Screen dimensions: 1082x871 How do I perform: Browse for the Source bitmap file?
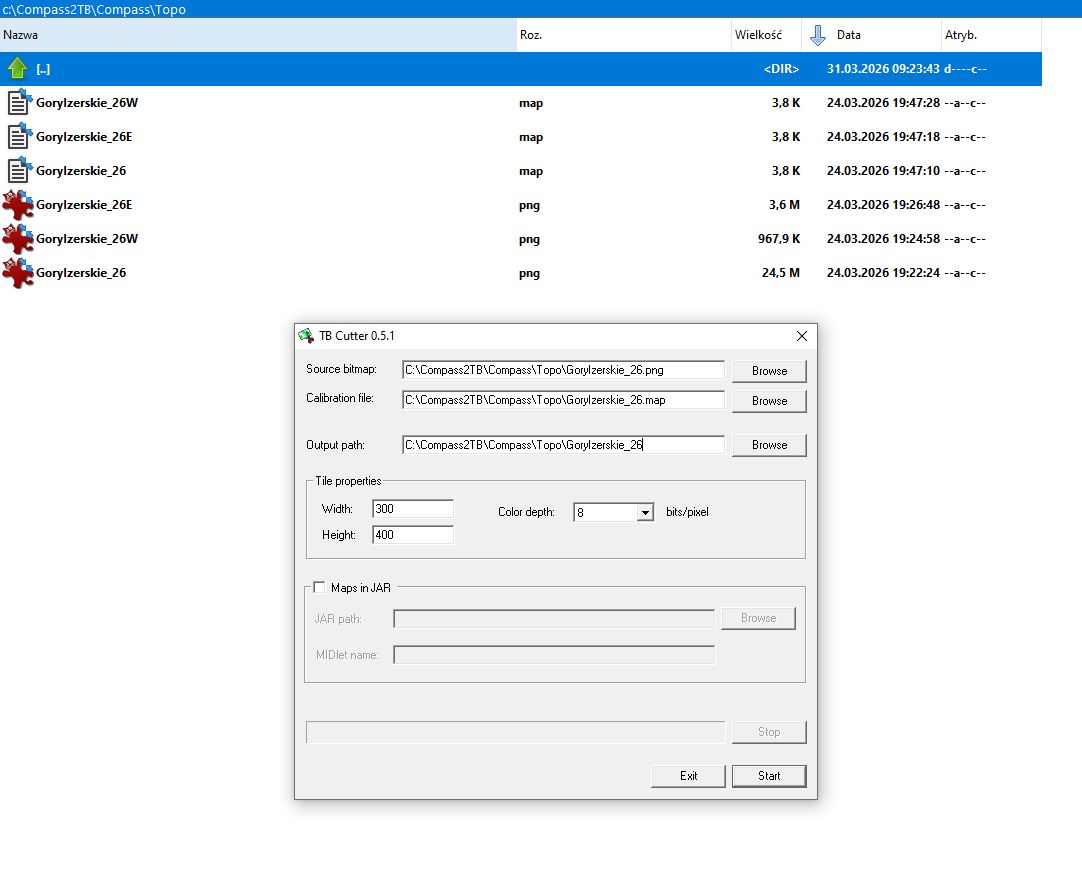pos(769,371)
